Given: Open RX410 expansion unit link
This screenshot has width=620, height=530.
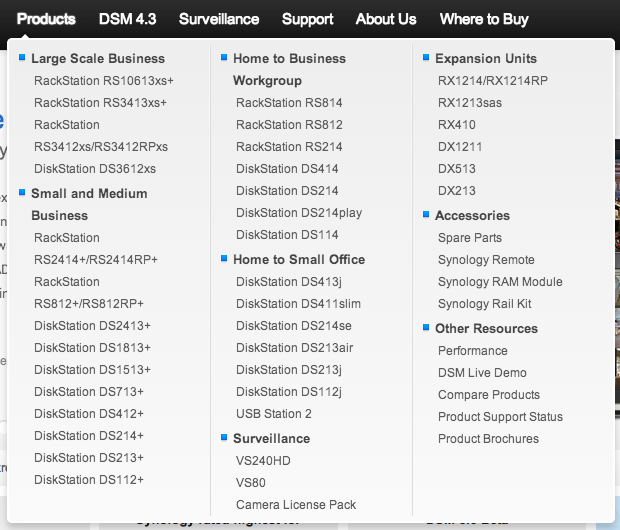Looking at the screenshot, I should pos(457,125).
